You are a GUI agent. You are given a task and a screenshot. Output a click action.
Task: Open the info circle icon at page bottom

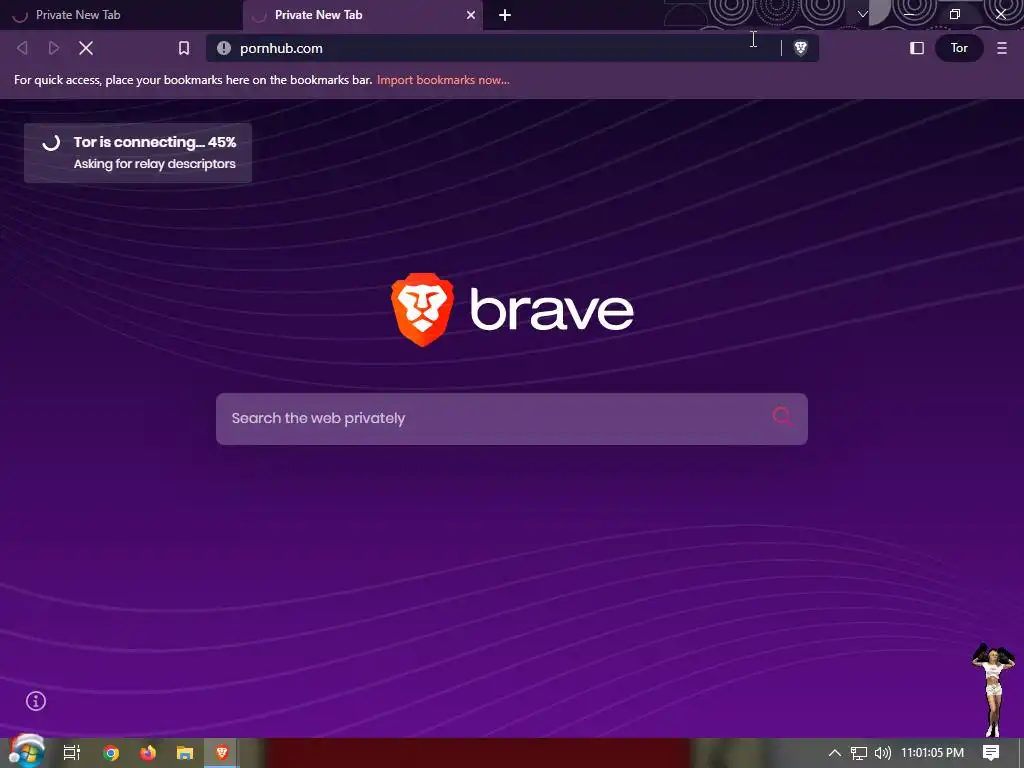click(x=36, y=701)
